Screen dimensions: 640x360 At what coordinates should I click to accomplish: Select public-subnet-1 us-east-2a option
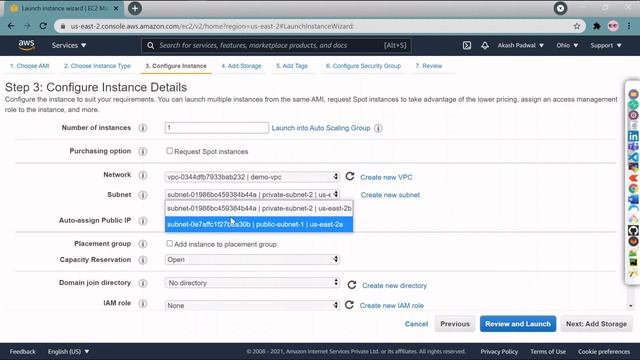pos(259,224)
